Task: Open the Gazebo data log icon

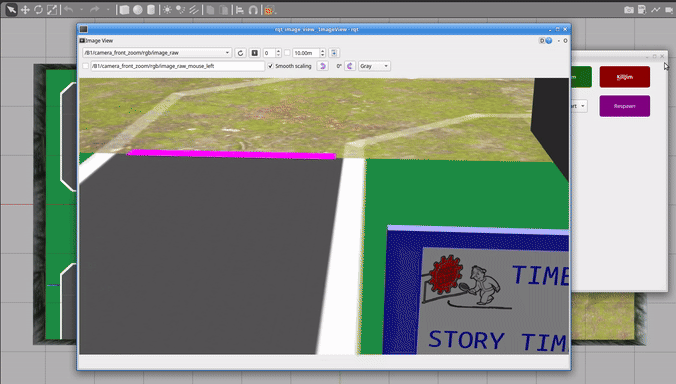Action: pyautogui.click(x=642, y=9)
